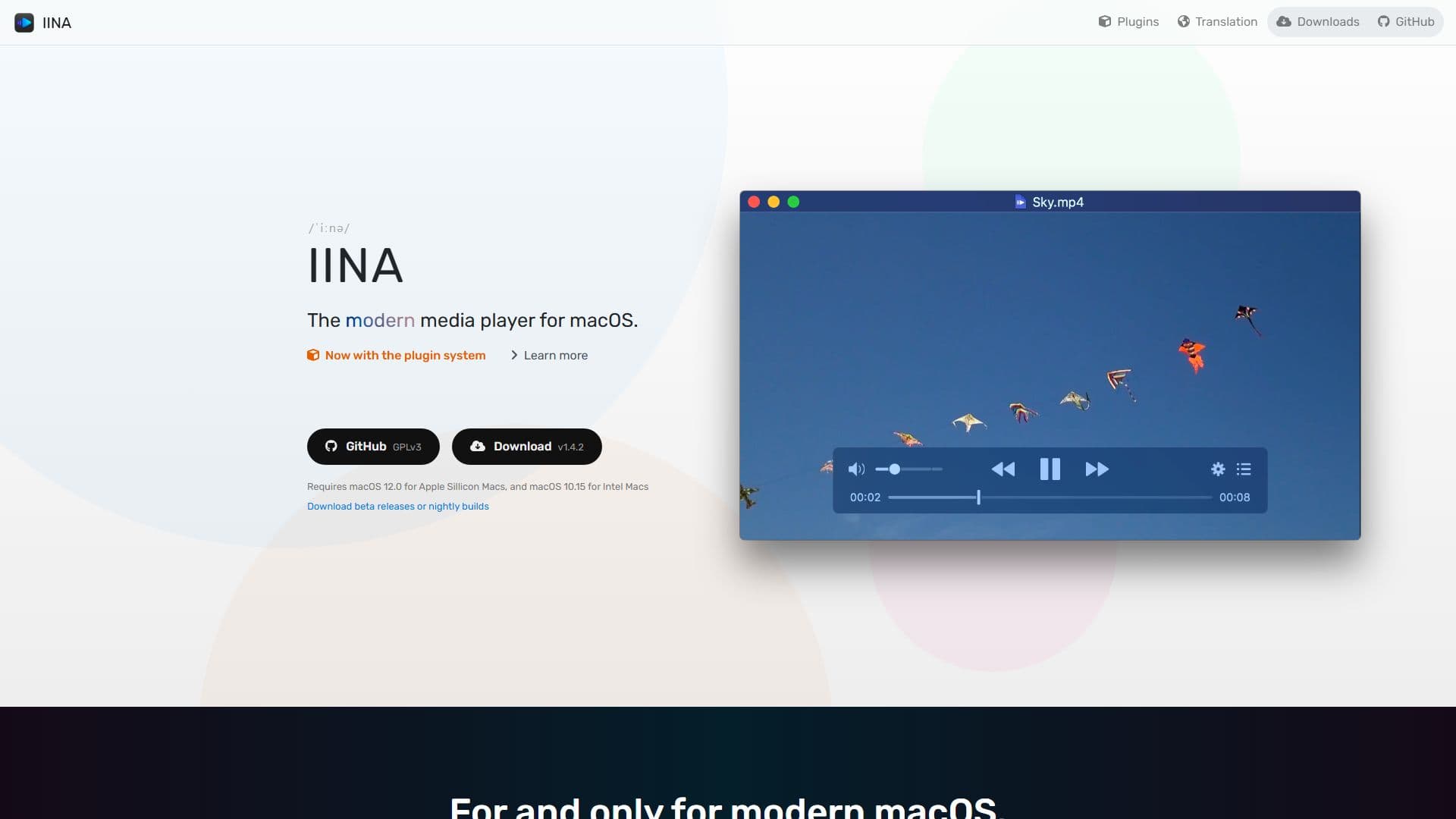
Task: Click the fast-forward button in player
Action: point(1097,469)
